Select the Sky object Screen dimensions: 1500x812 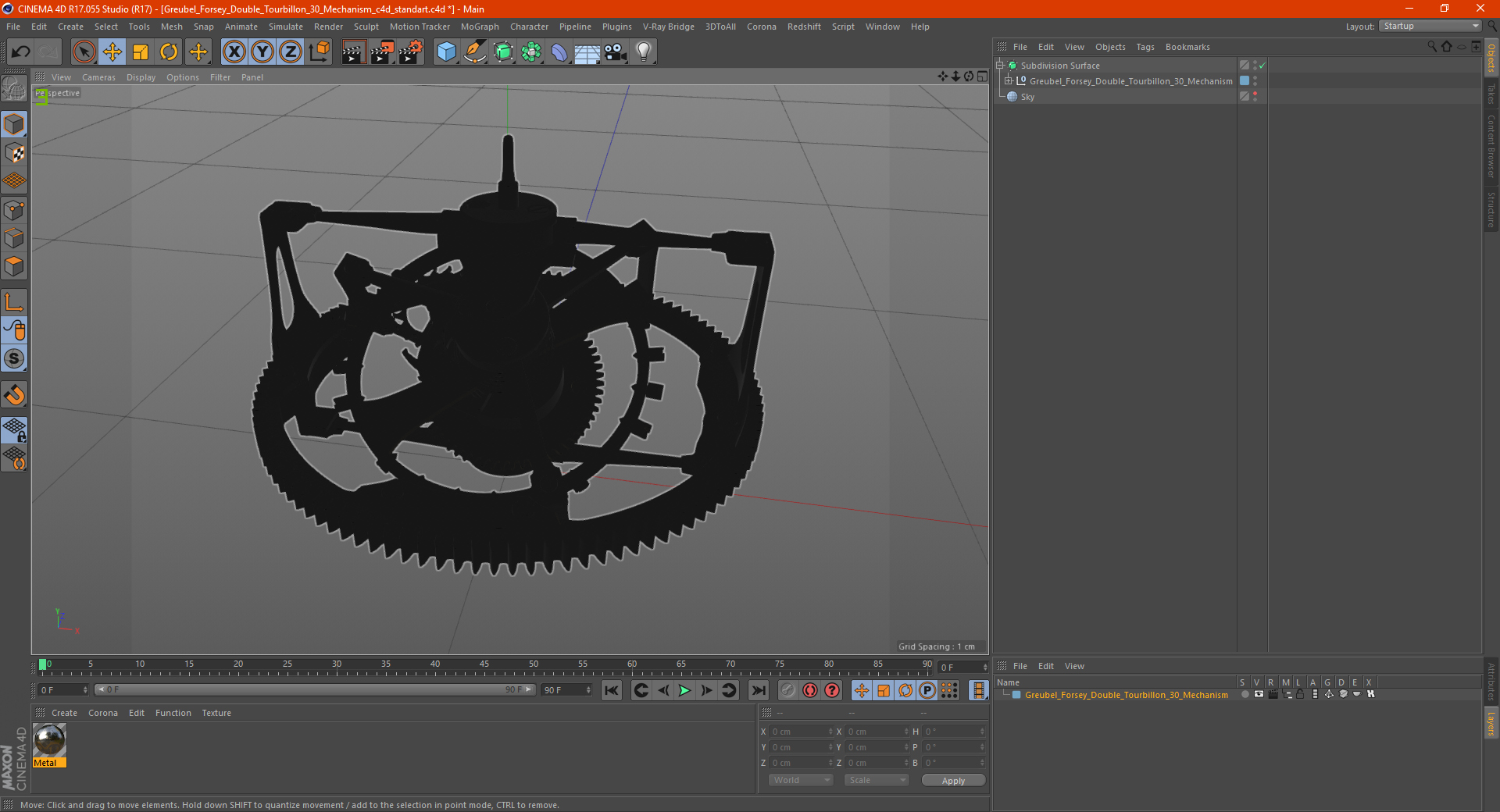(1027, 97)
